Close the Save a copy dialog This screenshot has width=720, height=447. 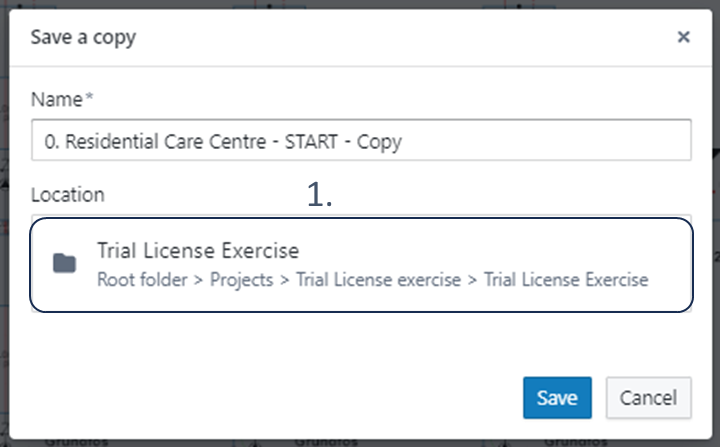click(683, 38)
